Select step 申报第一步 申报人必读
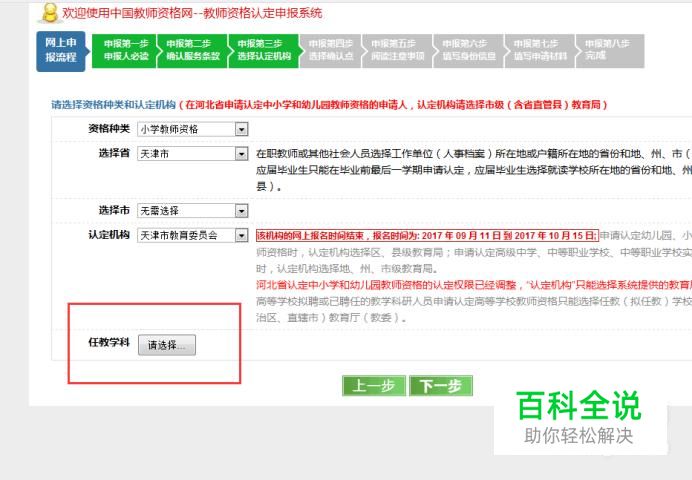 click(124, 51)
